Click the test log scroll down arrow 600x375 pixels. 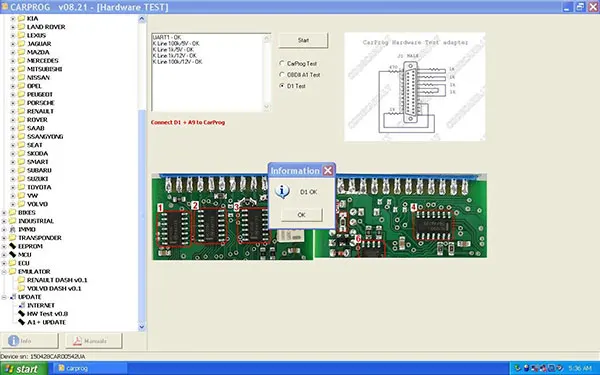[267, 106]
